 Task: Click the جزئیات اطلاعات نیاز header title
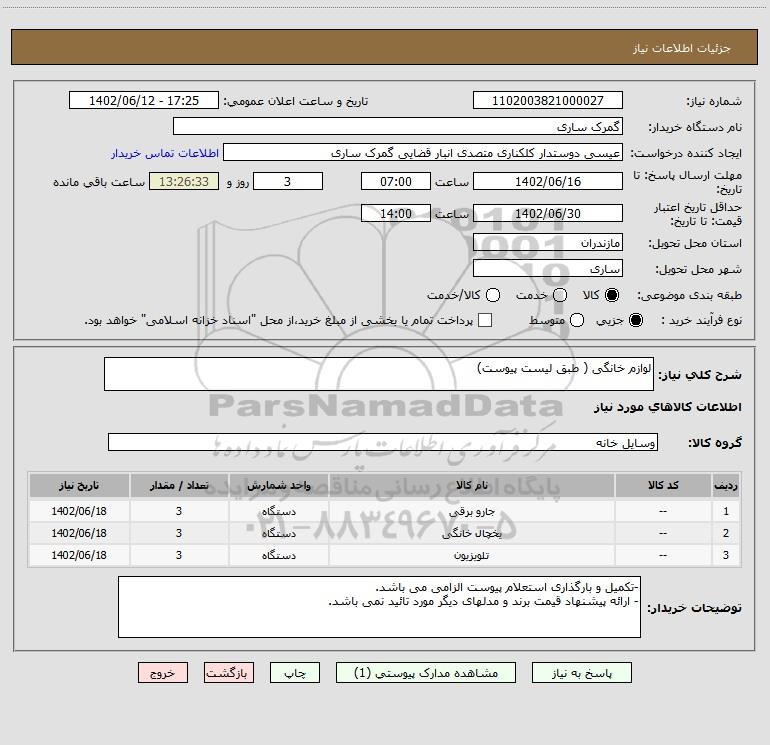681,48
